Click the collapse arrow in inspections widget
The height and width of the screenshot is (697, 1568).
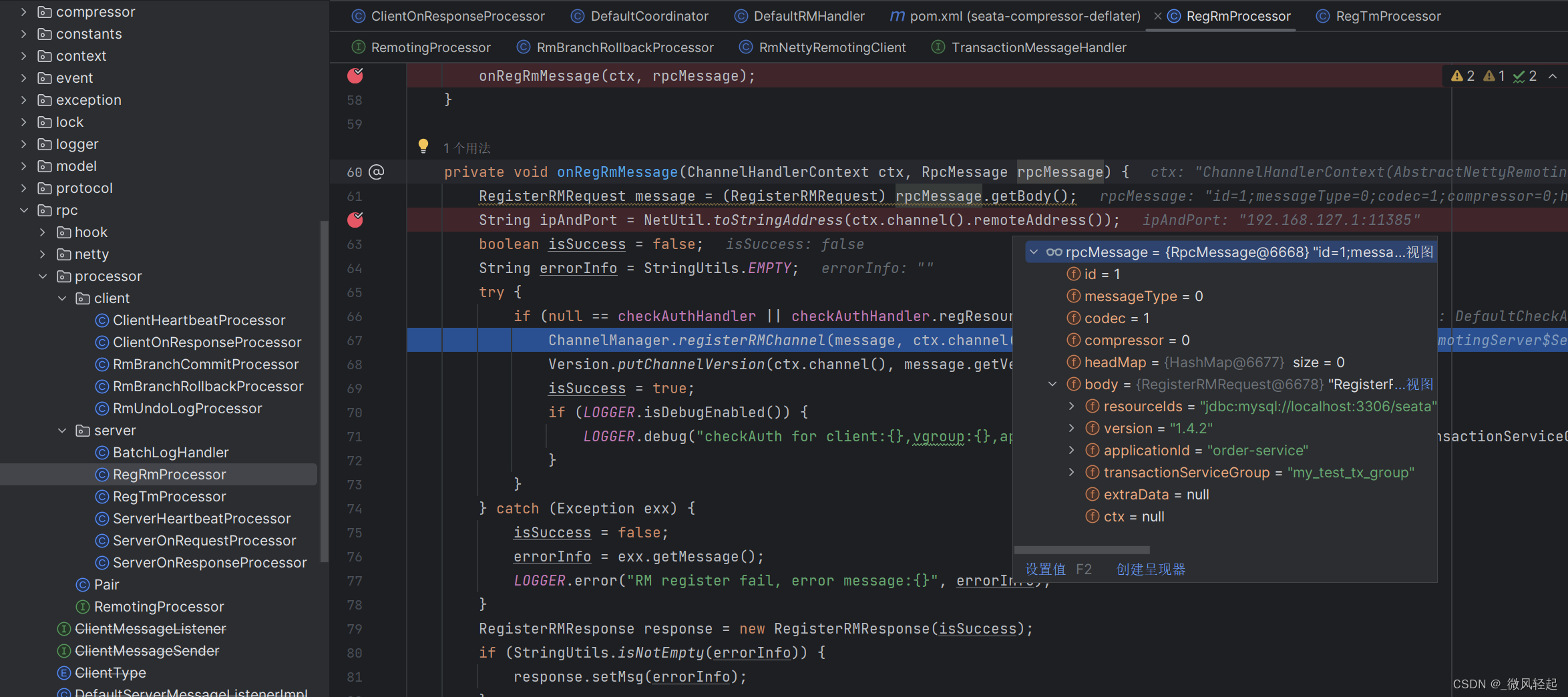click(1553, 76)
